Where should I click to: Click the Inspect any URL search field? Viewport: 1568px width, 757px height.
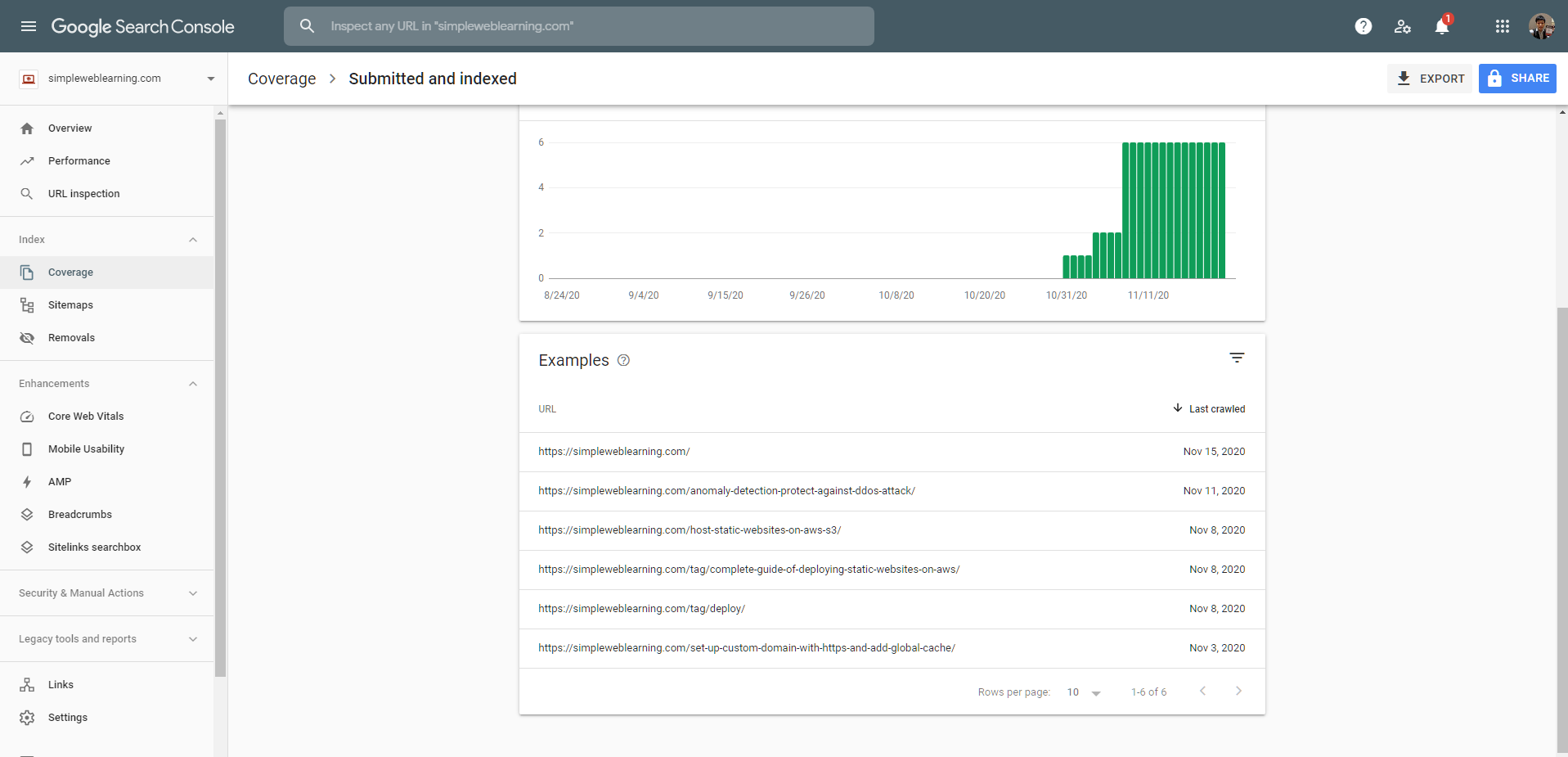click(579, 26)
